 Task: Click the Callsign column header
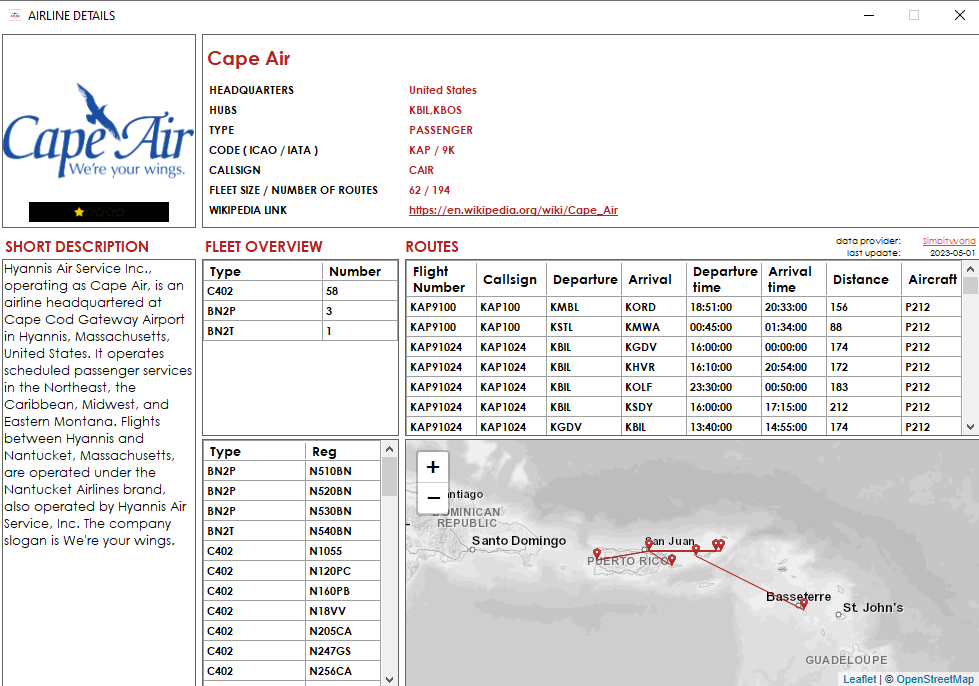[x=511, y=279]
